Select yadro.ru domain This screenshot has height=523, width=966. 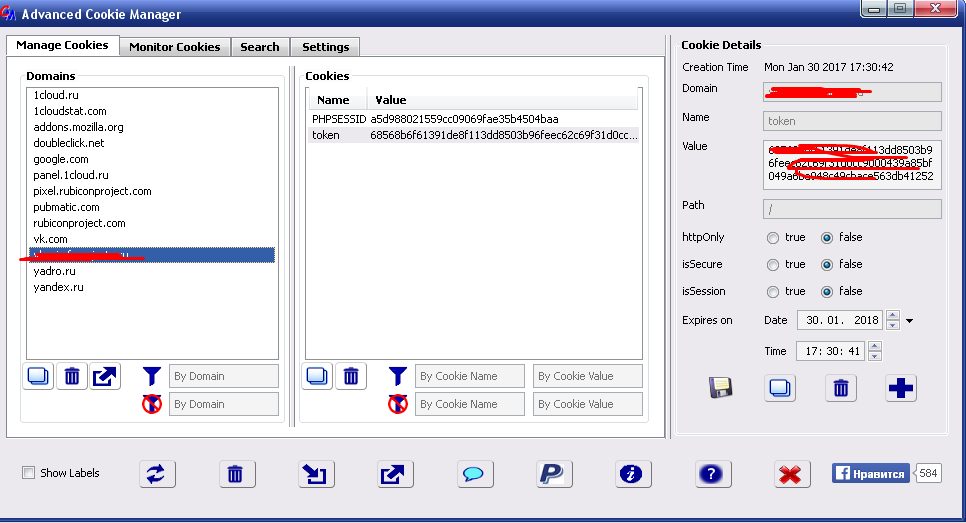pos(152,271)
